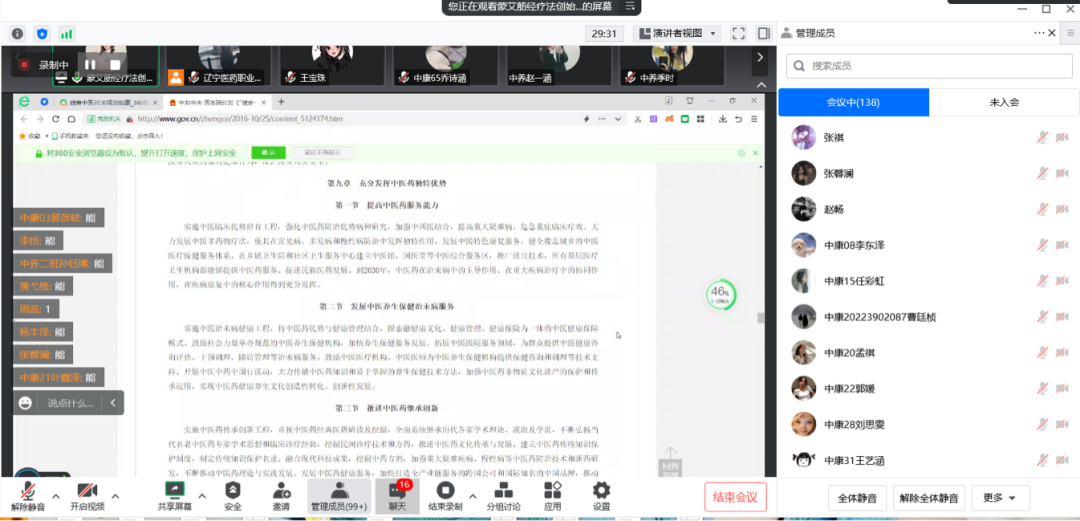Toggle microphone for member 张祺
Viewport: 1080px width, 521px height.
(x=1043, y=137)
